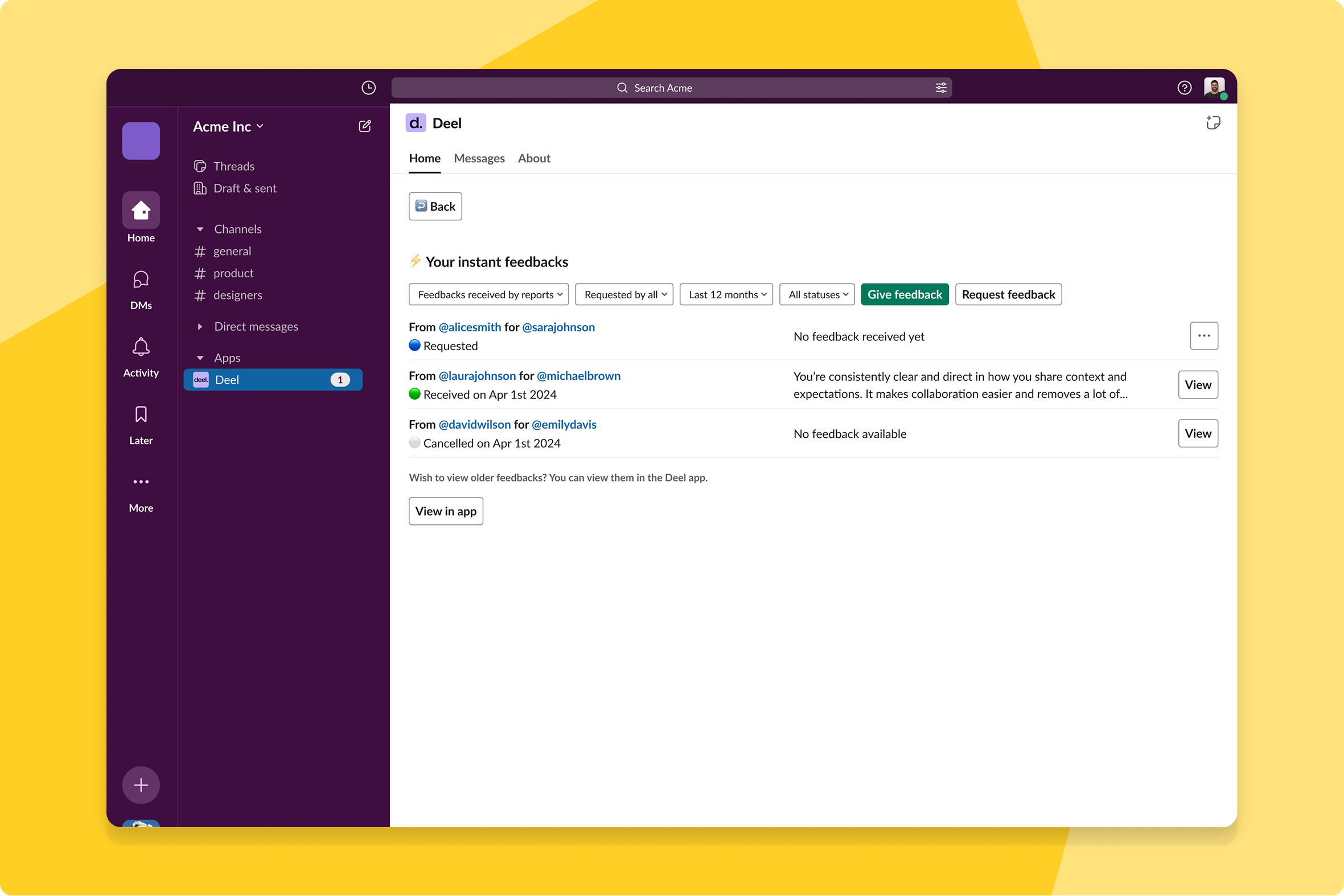Open @emilydavis profile link
Viewport: 1344px width, 896px height.
click(x=564, y=424)
